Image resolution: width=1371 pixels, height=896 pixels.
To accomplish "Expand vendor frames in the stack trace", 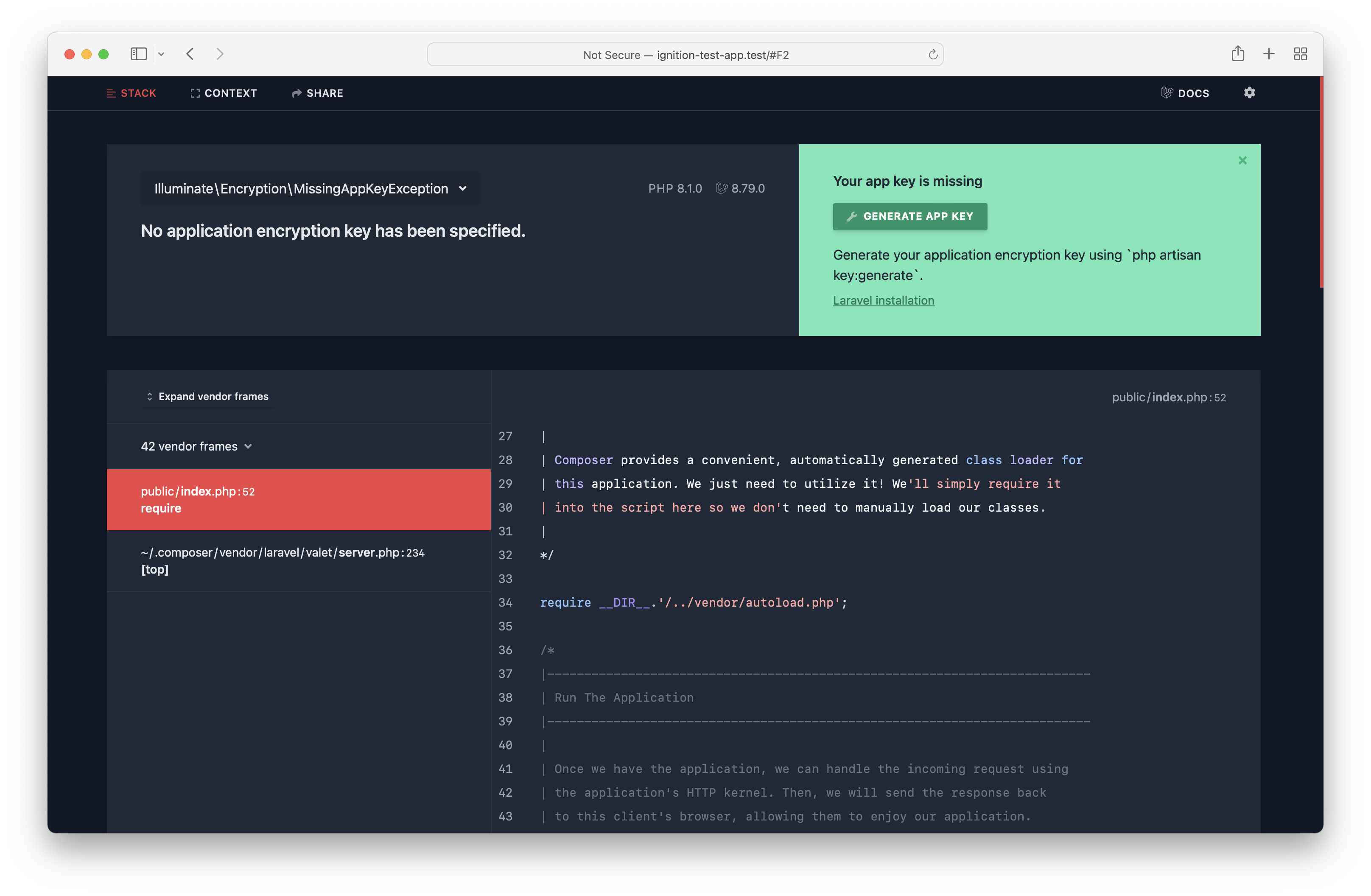I will (x=207, y=396).
